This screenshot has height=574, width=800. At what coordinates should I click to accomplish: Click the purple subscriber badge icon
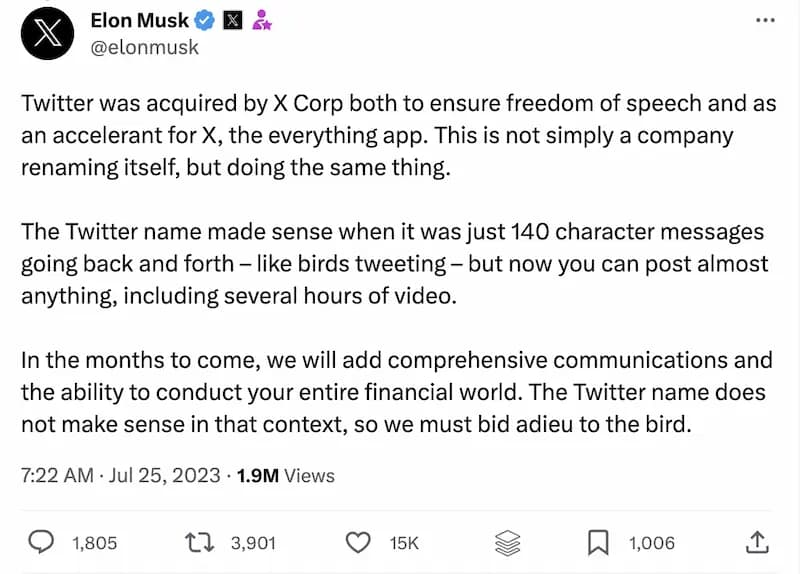(x=263, y=20)
